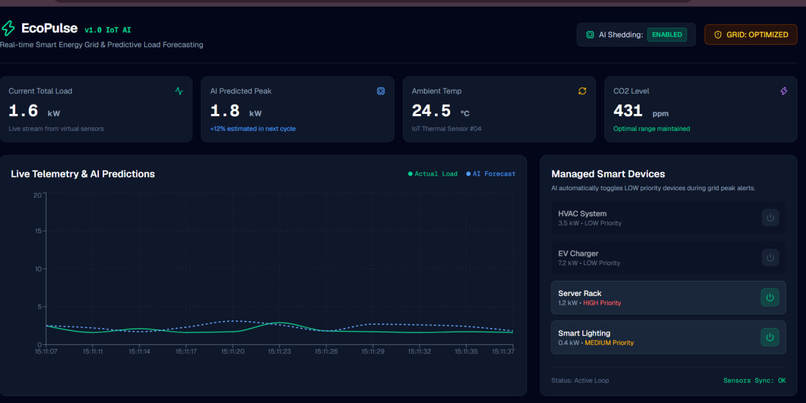This screenshot has height=403, width=806.
Task: Click the 'IoT Thermal Sensor #04' caption
Action: tap(447, 129)
